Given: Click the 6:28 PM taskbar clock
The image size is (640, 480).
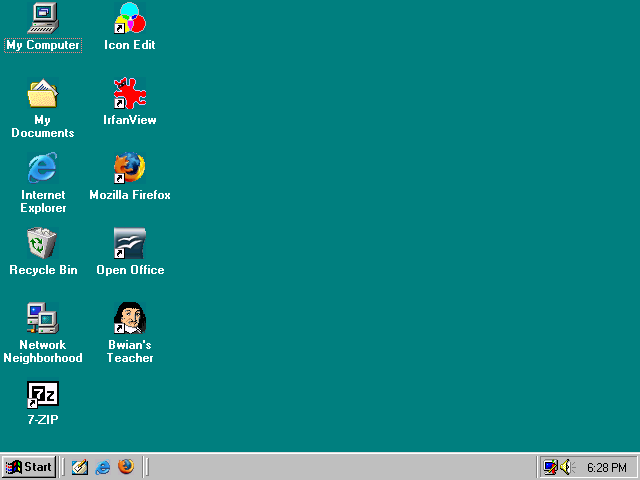Looking at the screenshot, I should (607, 467).
